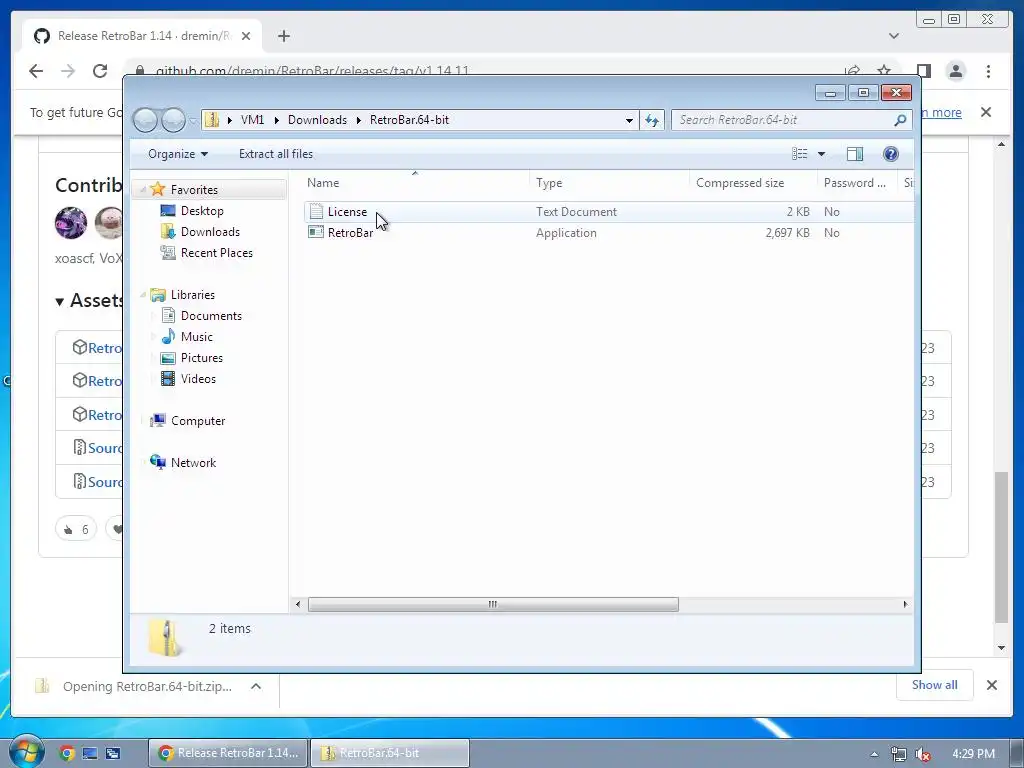This screenshot has width=1024, height=768.
Task: Click the Favorites star icon
Action: [x=157, y=189]
